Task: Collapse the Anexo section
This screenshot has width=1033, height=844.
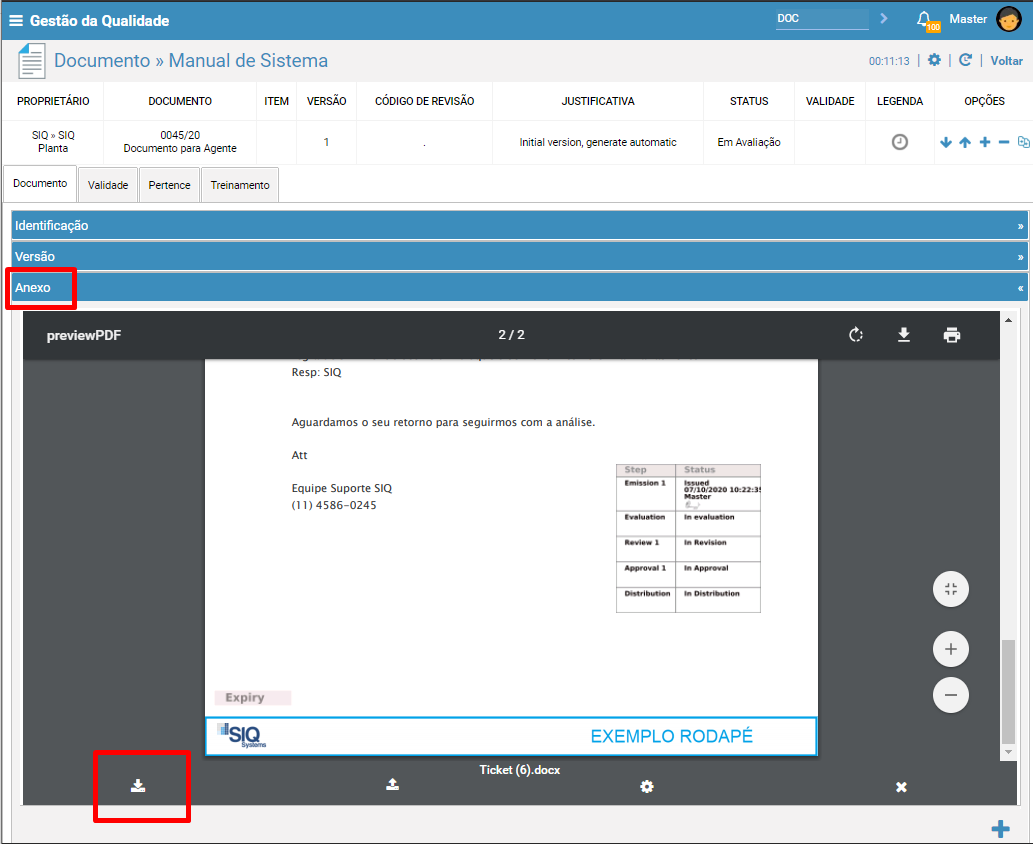Action: point(520,287)
